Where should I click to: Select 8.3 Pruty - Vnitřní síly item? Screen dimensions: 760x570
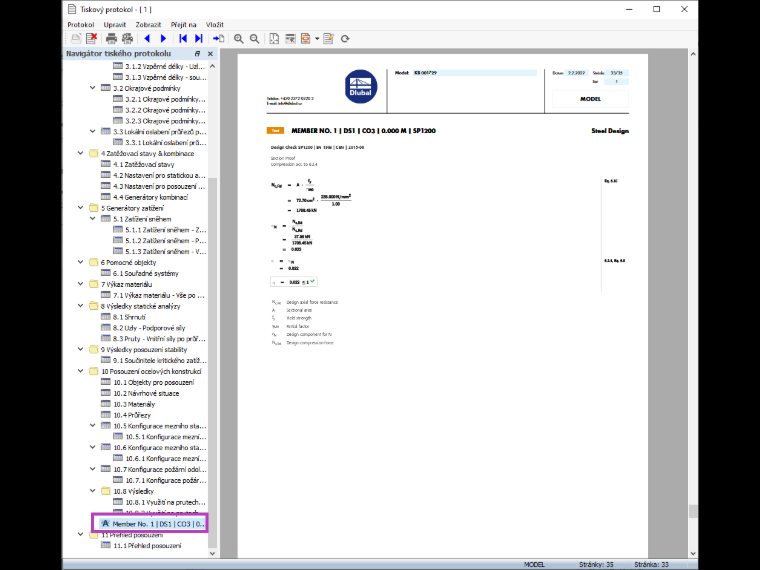click(159, 339)
